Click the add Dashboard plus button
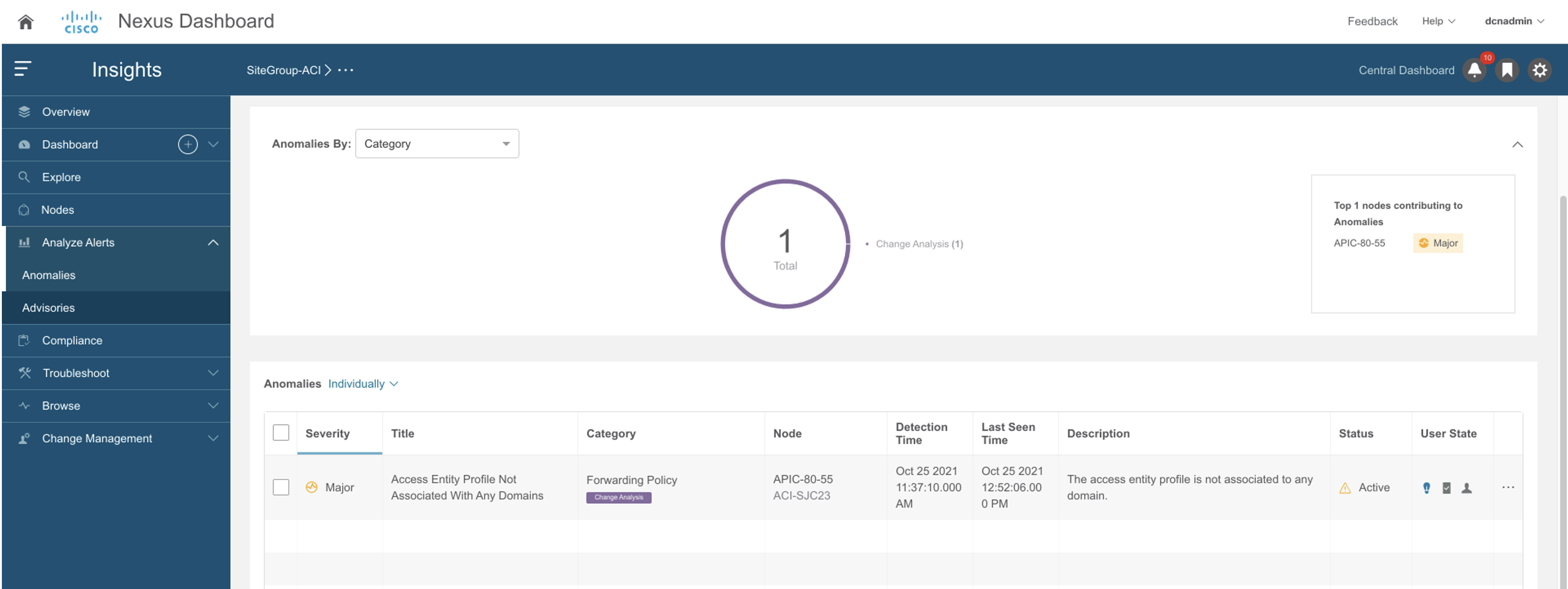 (188, 144)
